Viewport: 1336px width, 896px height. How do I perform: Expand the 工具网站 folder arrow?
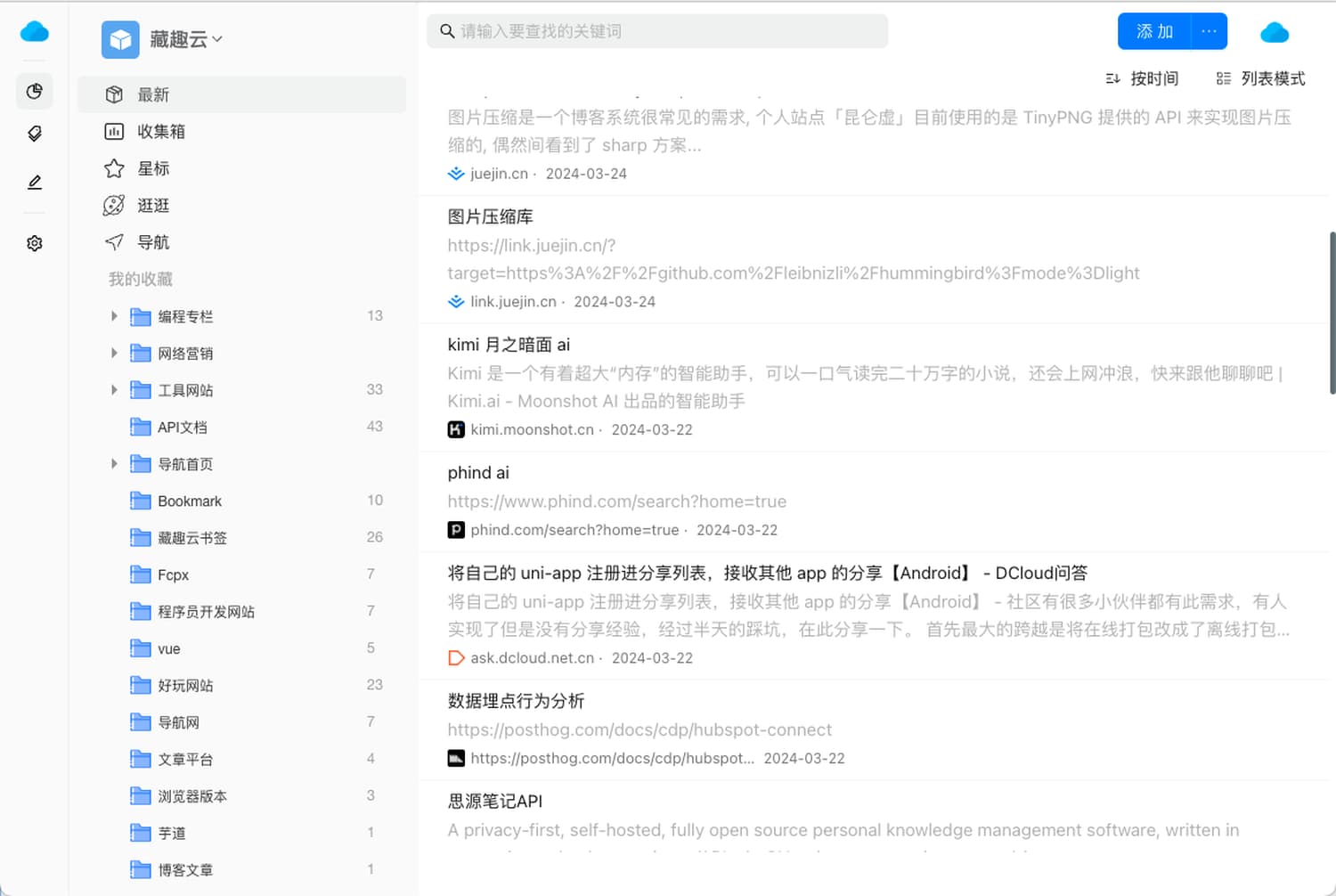point(114,389)
